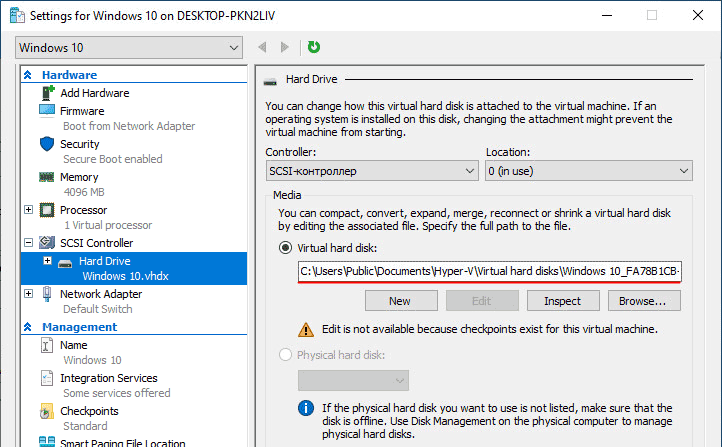The image size is (722, 447).
Task: Click the Processor icon
Action: pyautogui.click(x=47, y=210)
